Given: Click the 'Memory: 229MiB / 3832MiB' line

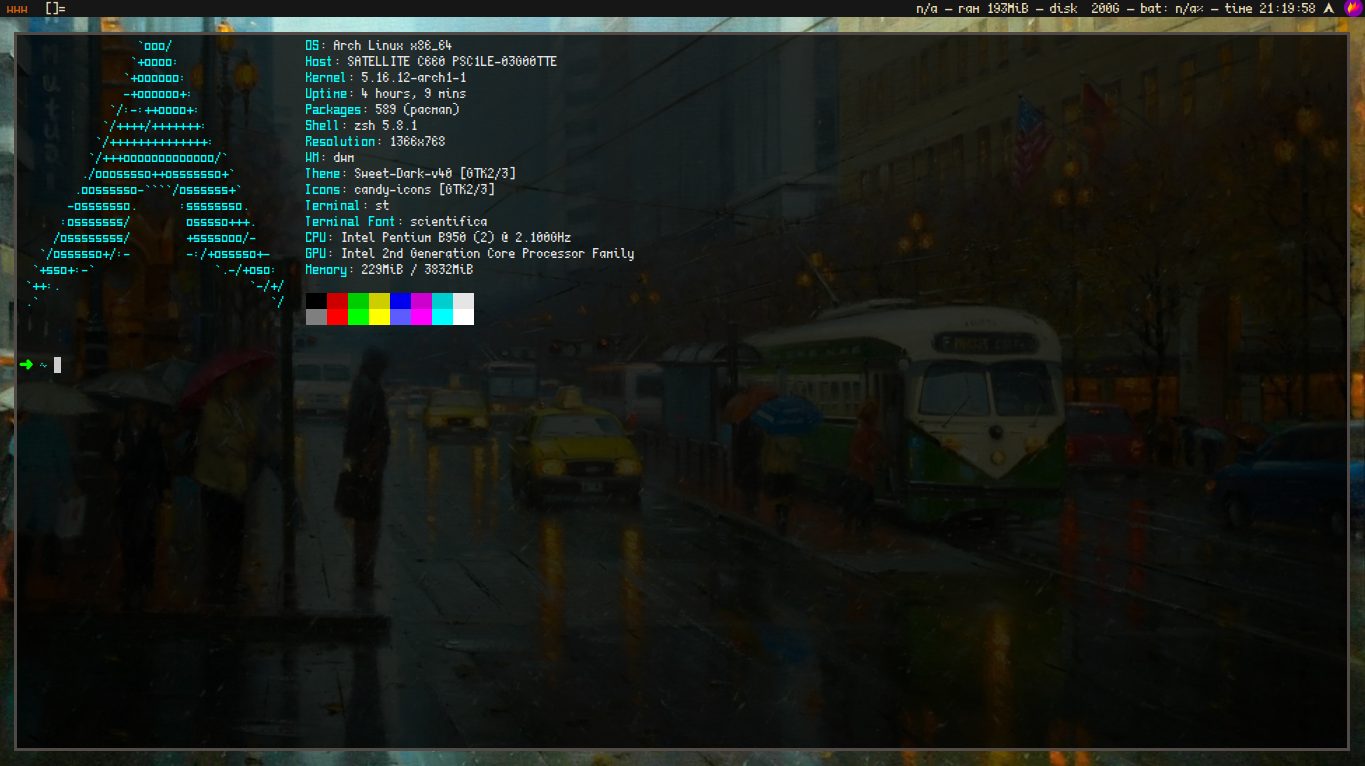Looking at the screenshot, I should [389, 270].
